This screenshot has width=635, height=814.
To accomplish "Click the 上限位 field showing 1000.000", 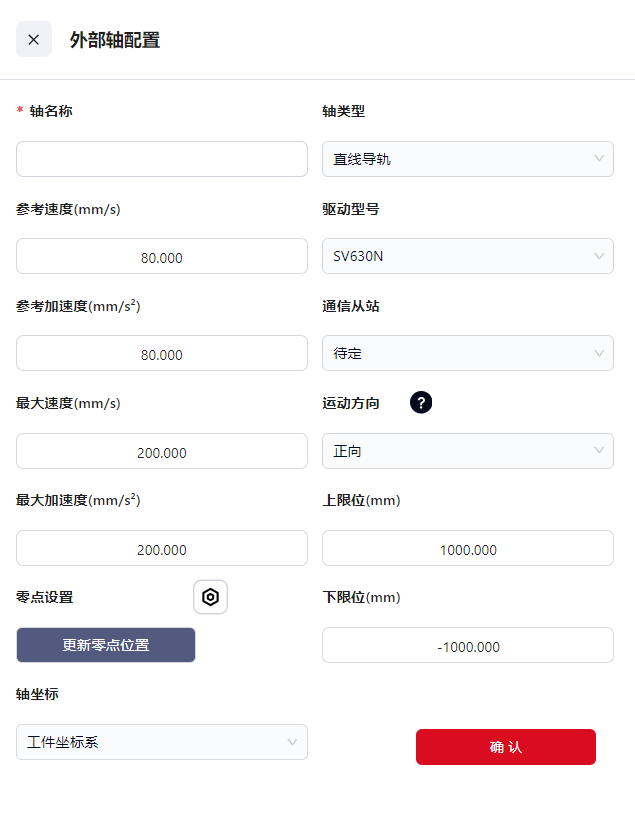I will (468, 549).
